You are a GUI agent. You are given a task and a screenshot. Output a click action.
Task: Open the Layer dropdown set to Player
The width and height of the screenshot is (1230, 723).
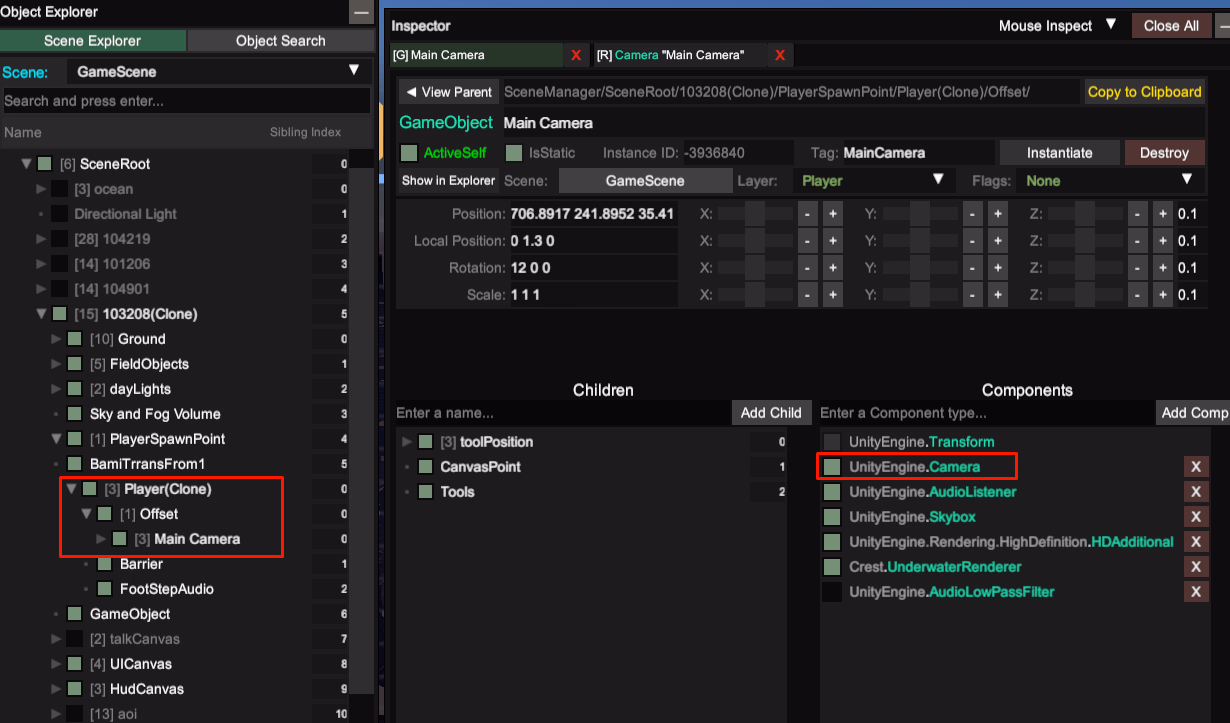(x=870, y=181)
